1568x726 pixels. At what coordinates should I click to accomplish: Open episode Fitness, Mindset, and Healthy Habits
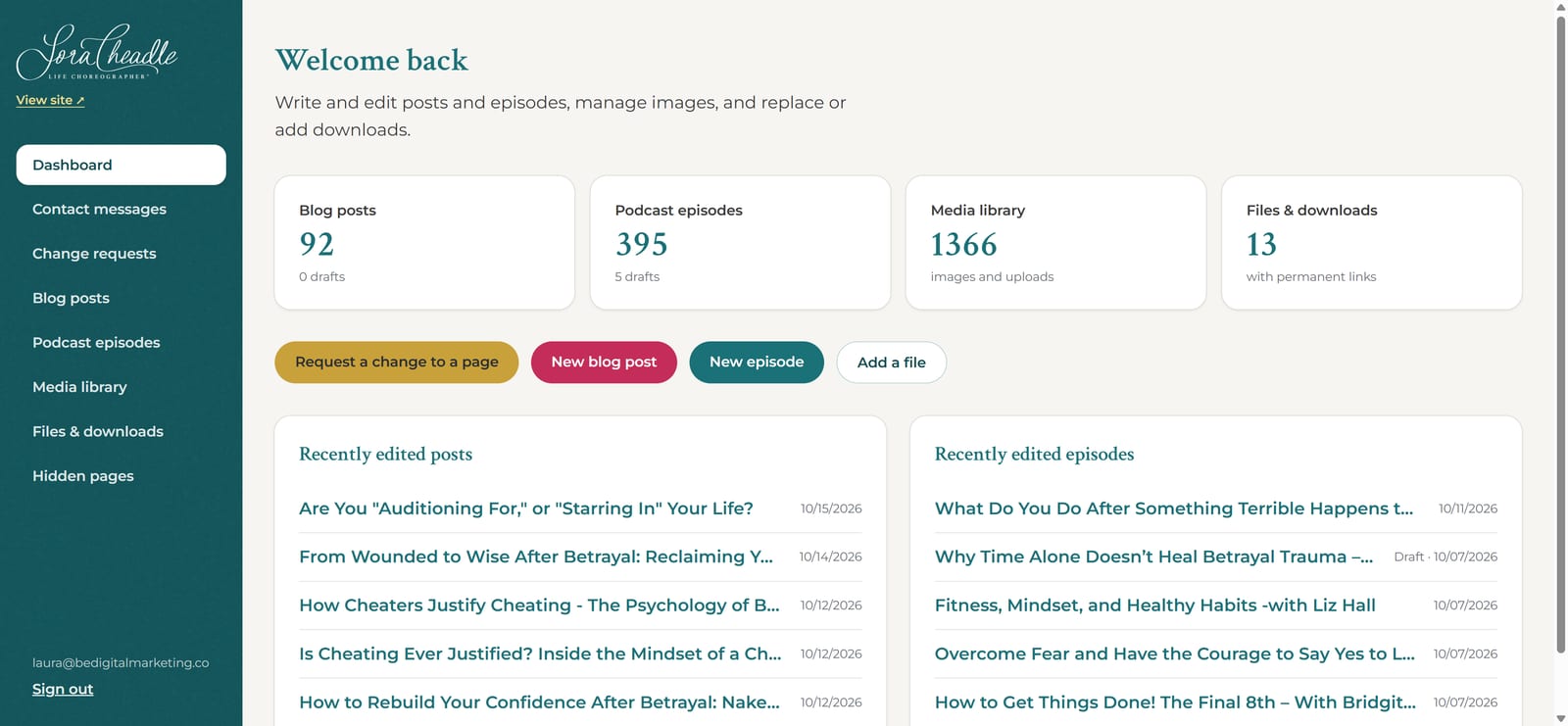pyautogui.click(x=1155, y=605)
